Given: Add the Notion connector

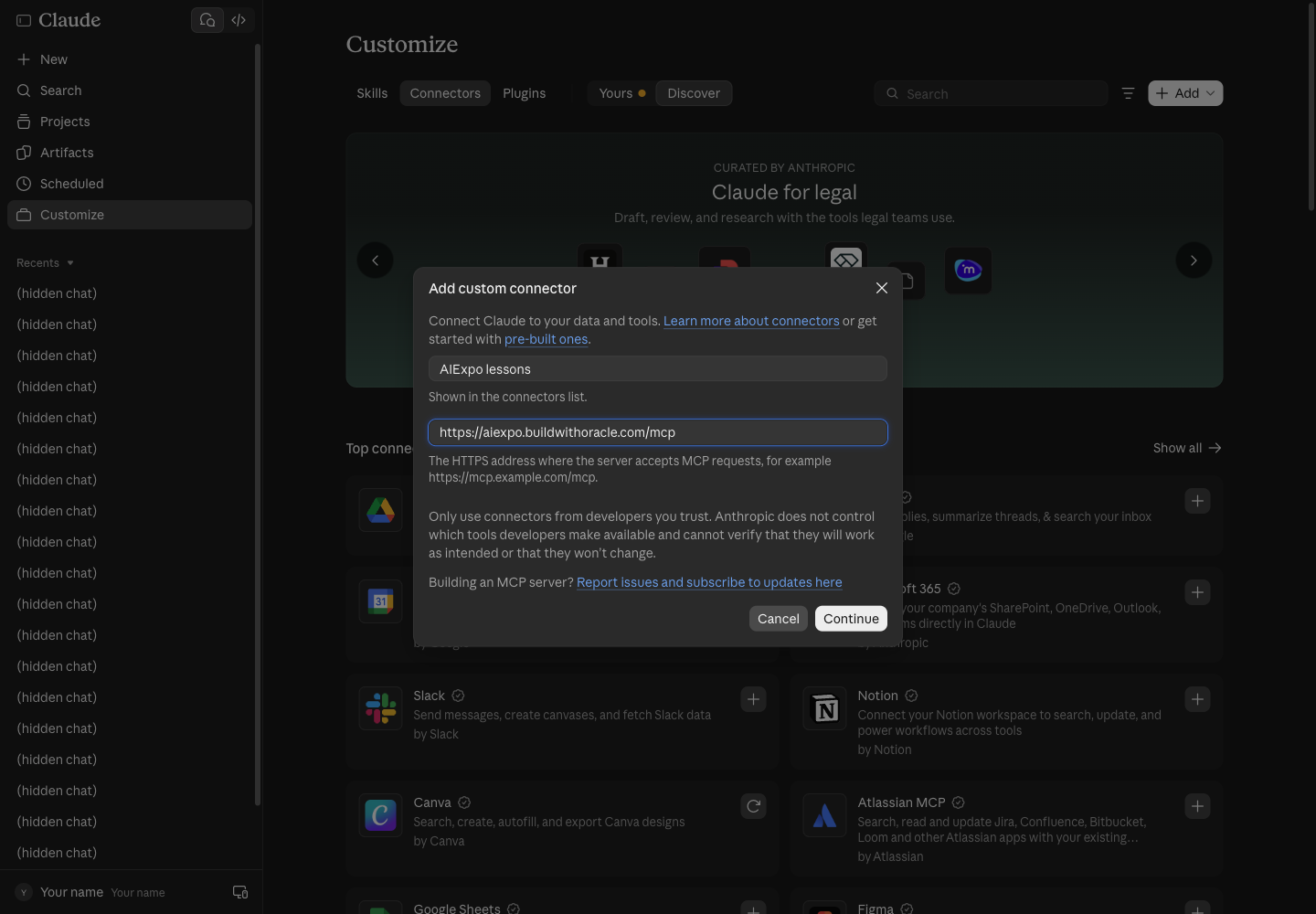Looking at the screenshot, I should pos(1197,699).
